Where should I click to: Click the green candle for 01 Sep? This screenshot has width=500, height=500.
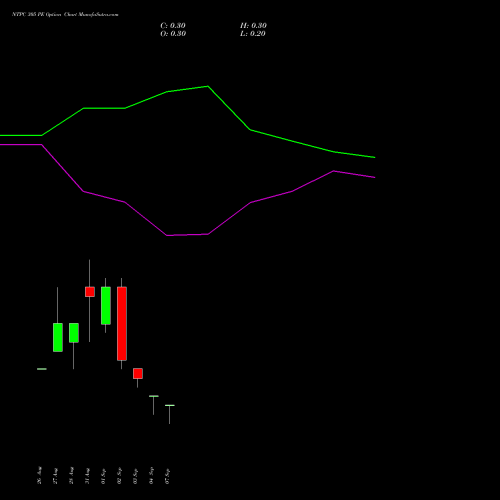(x=106, y=305)
